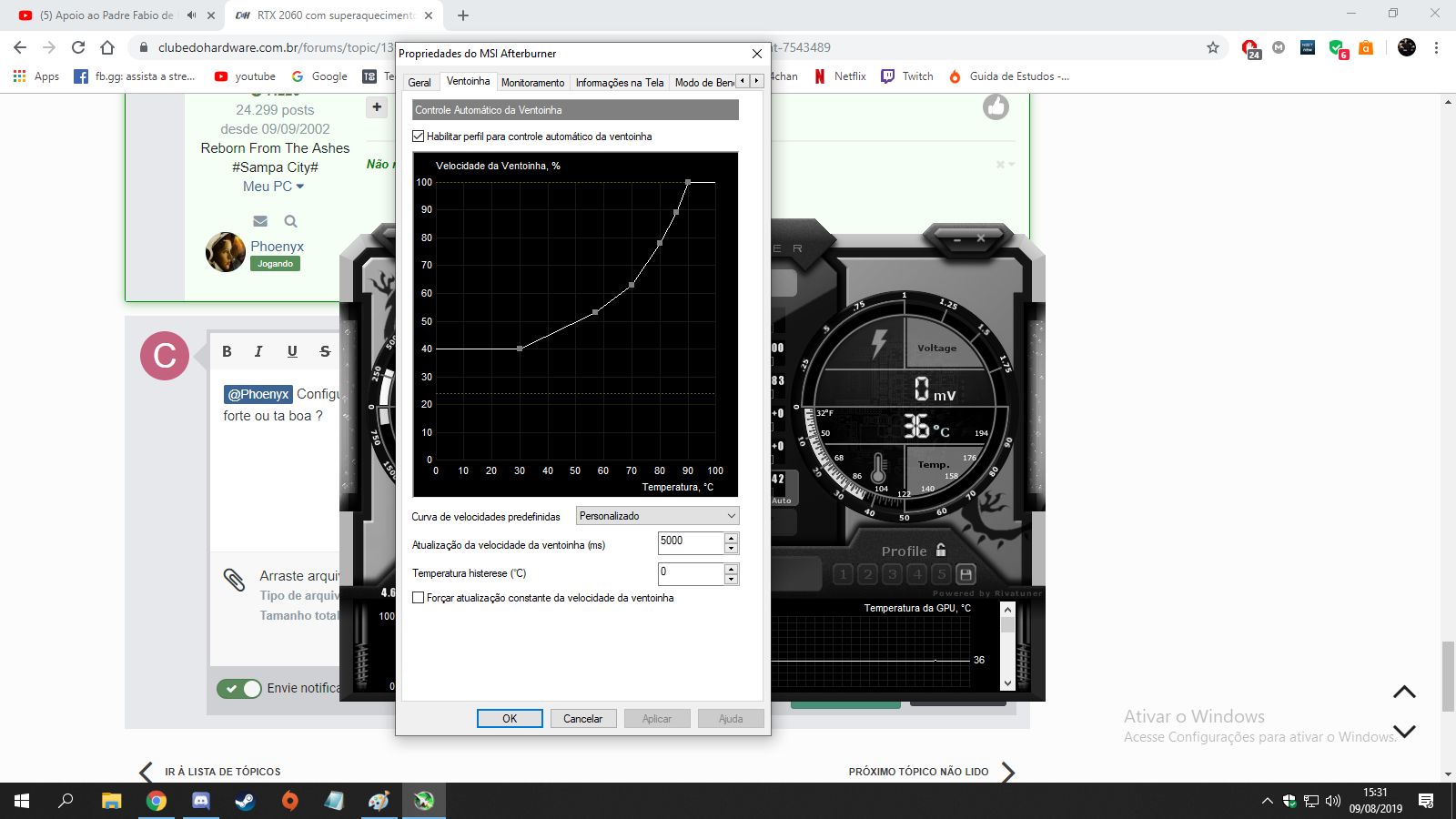Apply bold formatting in the reply editor

click(x=227, y=351)
